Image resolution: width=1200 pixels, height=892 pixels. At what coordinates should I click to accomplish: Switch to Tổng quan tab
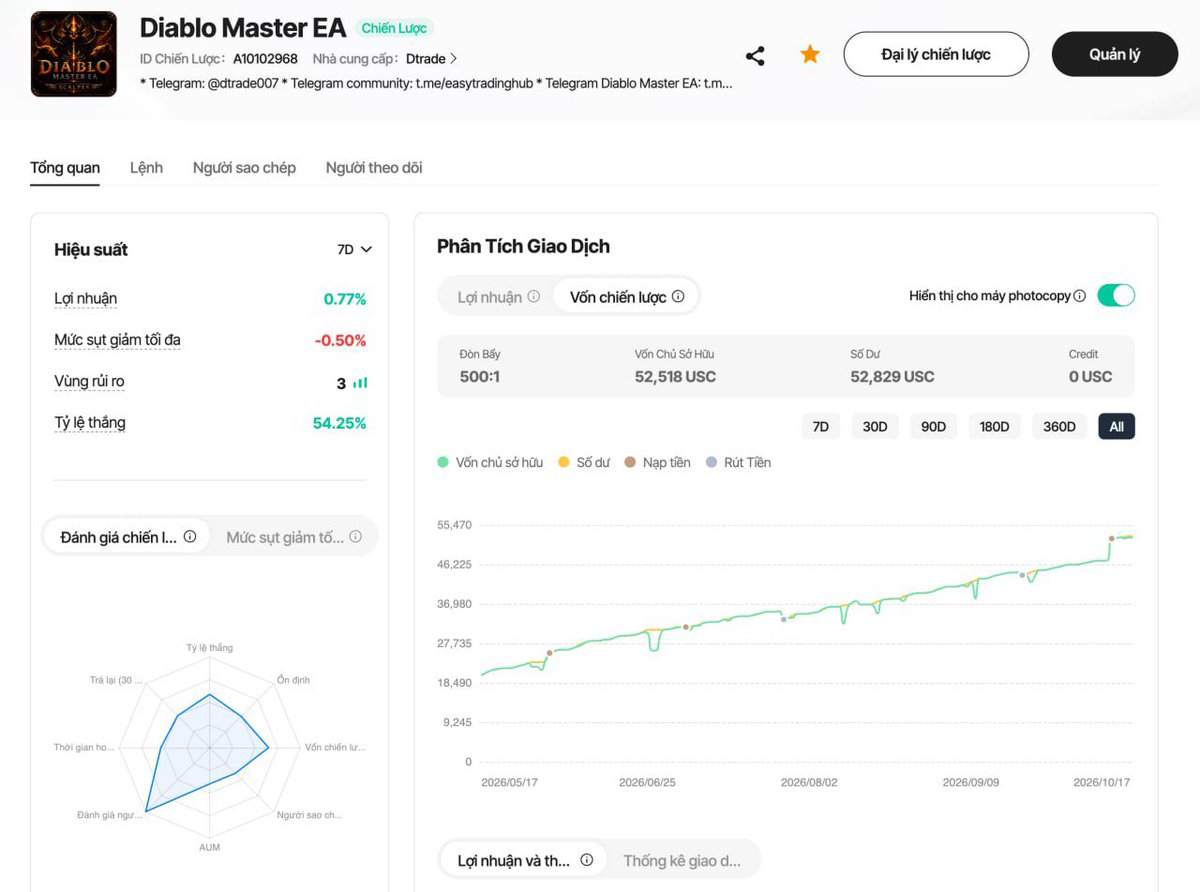pos(65,167)
